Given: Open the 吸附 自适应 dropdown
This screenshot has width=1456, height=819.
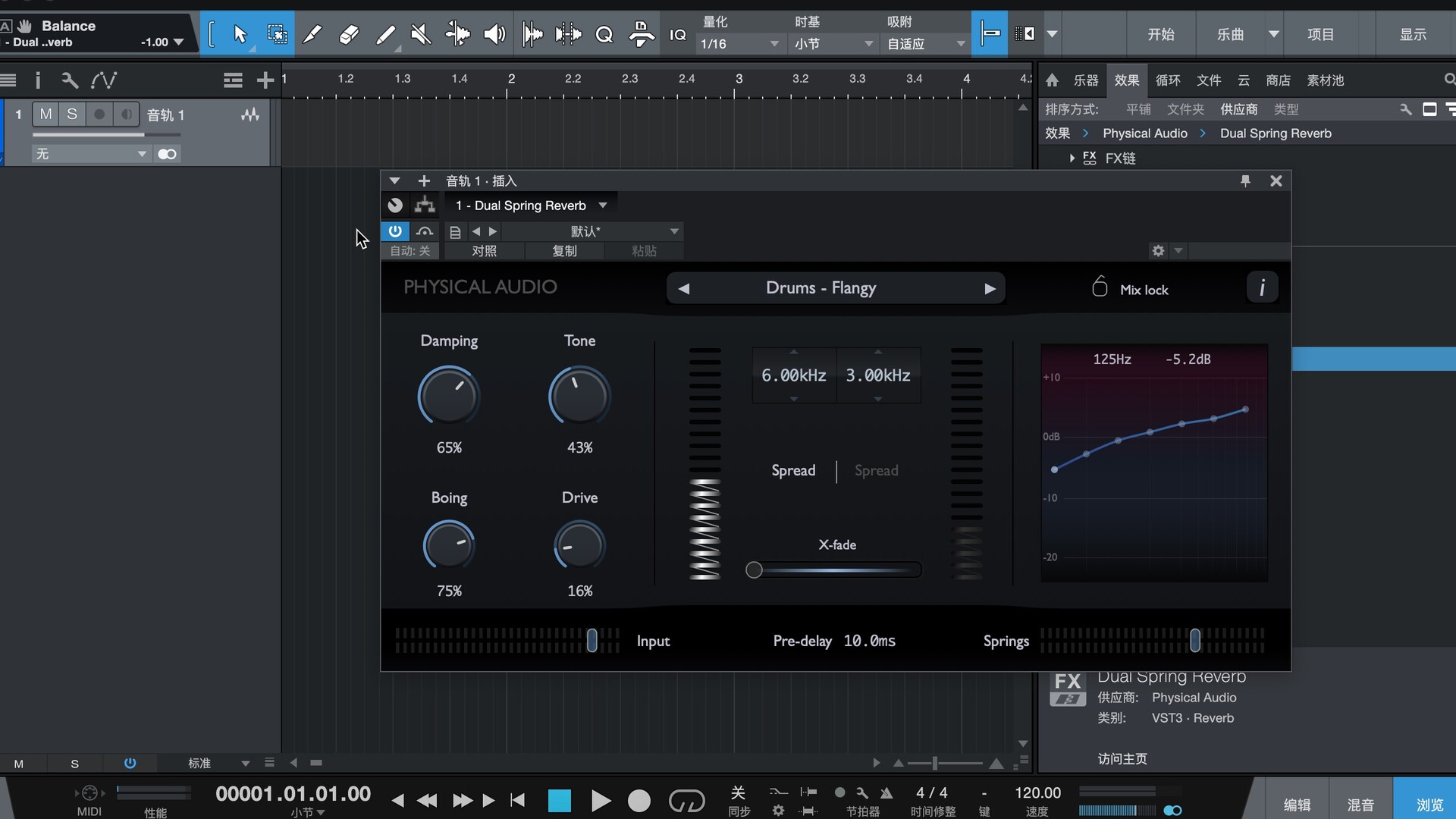Looking at the screenshot, I should point(927,44).
